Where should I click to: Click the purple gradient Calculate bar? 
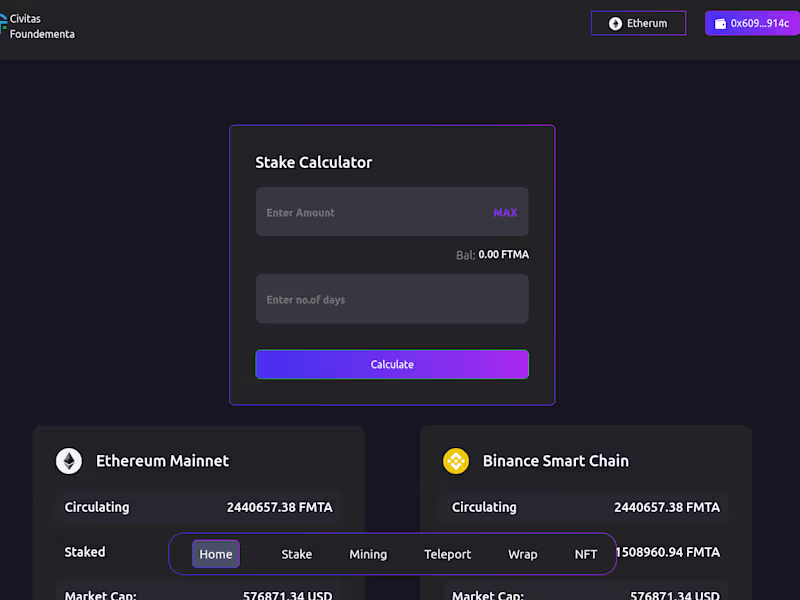click(x=392, y=364)
